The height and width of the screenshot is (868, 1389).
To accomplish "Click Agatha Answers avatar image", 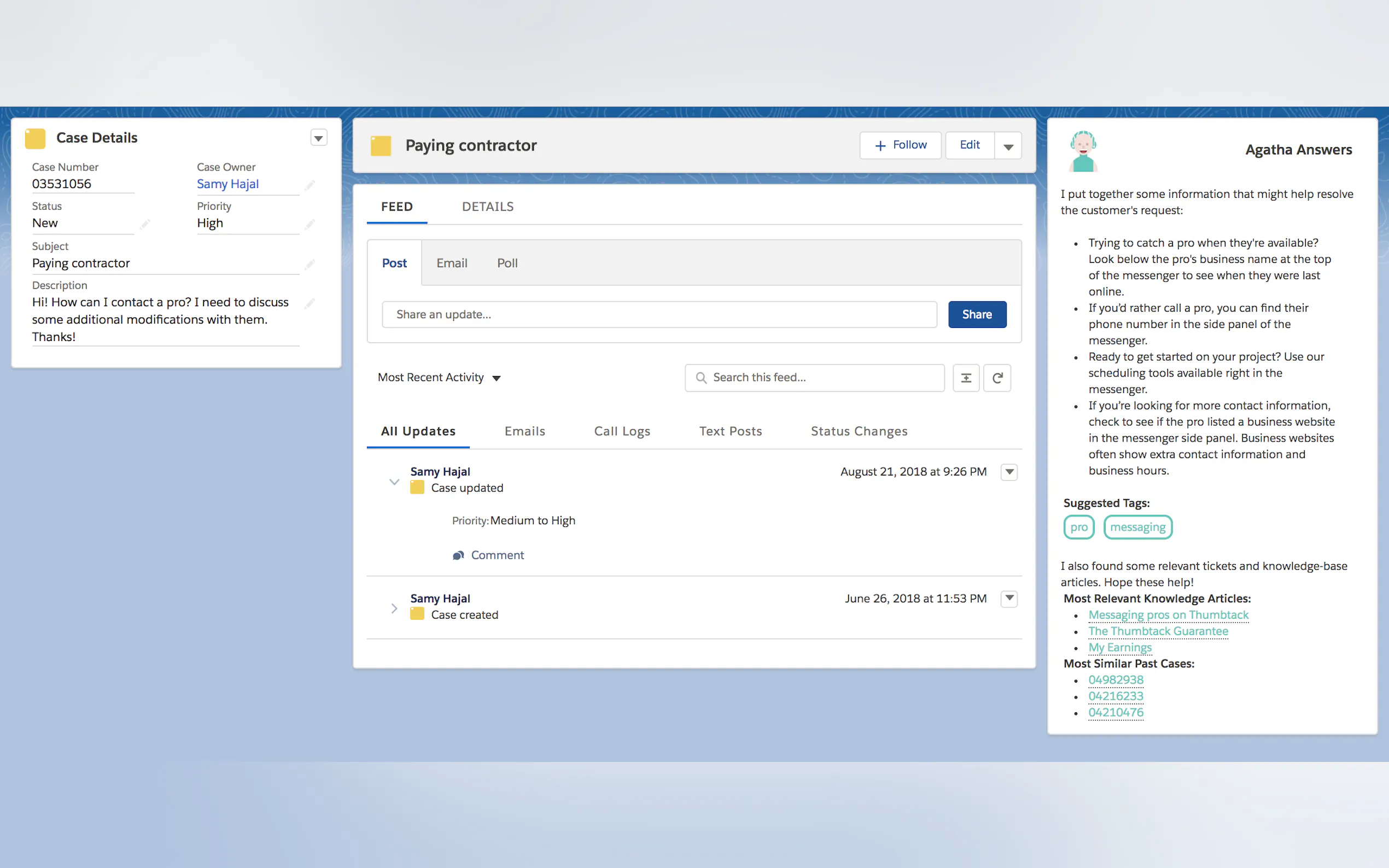I will pos(1083,151).
